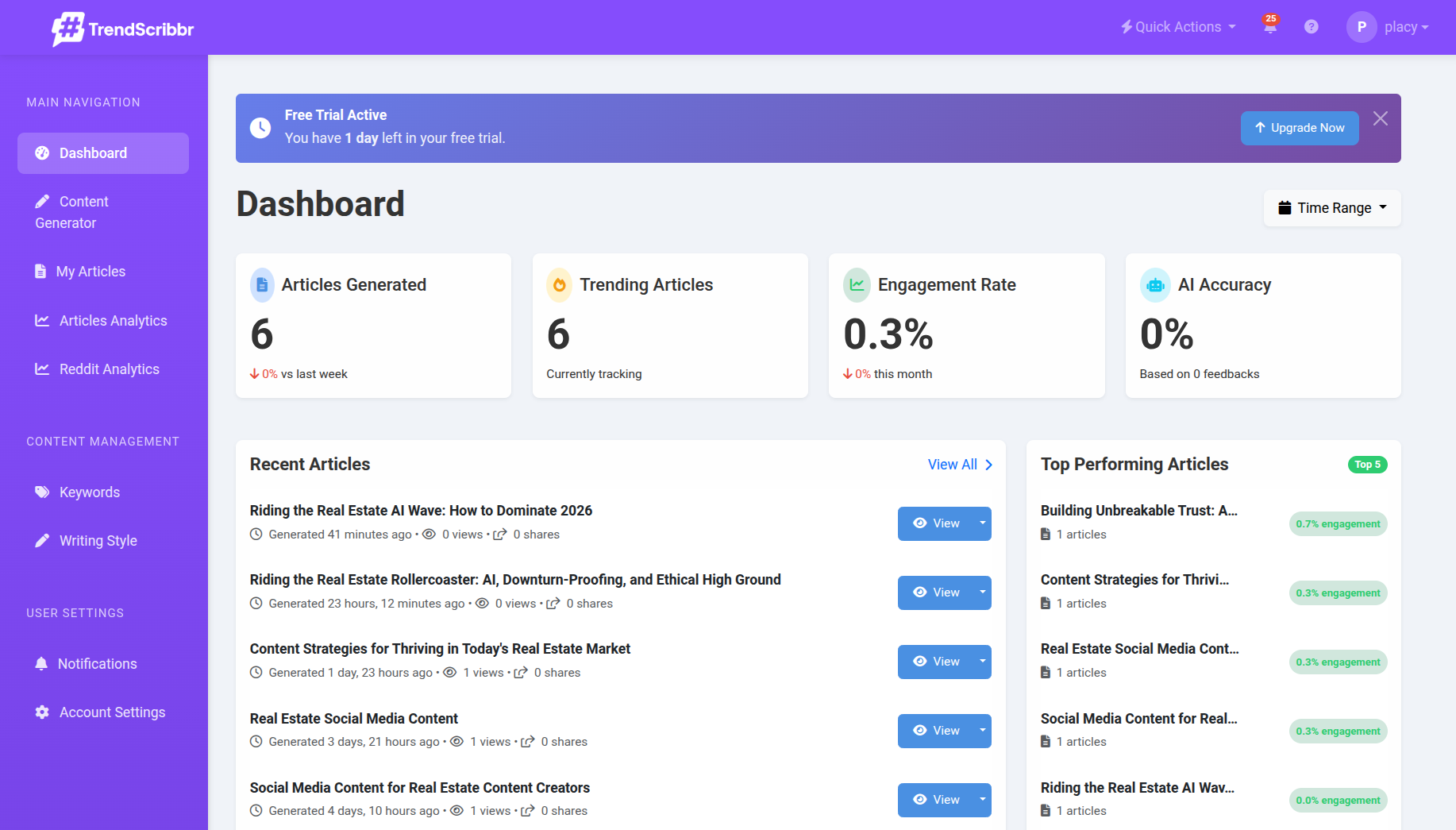Click the Time Range calendar icon
The width and height of the screenshot is (1456, 830).
(1285, 208)
